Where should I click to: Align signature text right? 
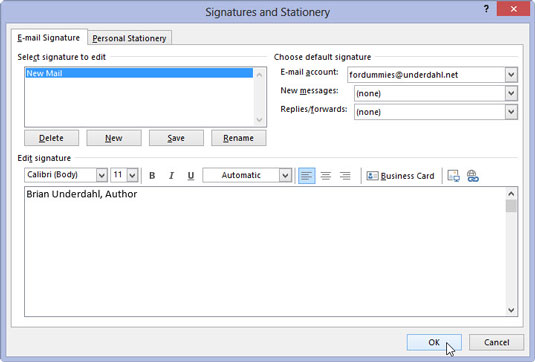pos(345,176)
